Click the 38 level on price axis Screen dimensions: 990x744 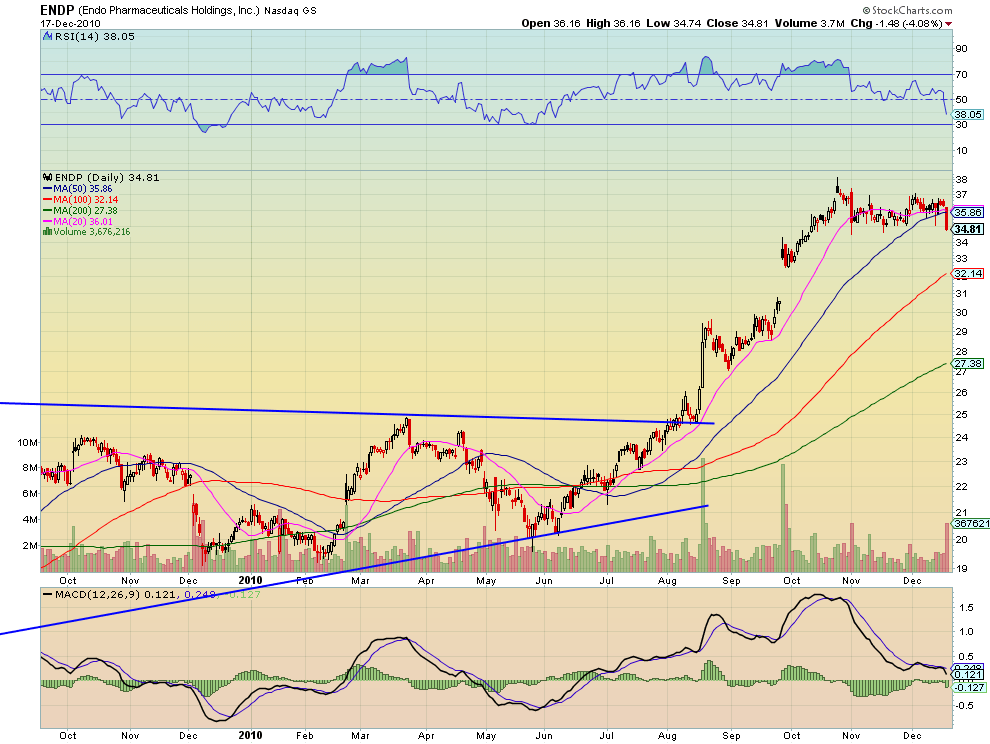[x=961, y=179]
